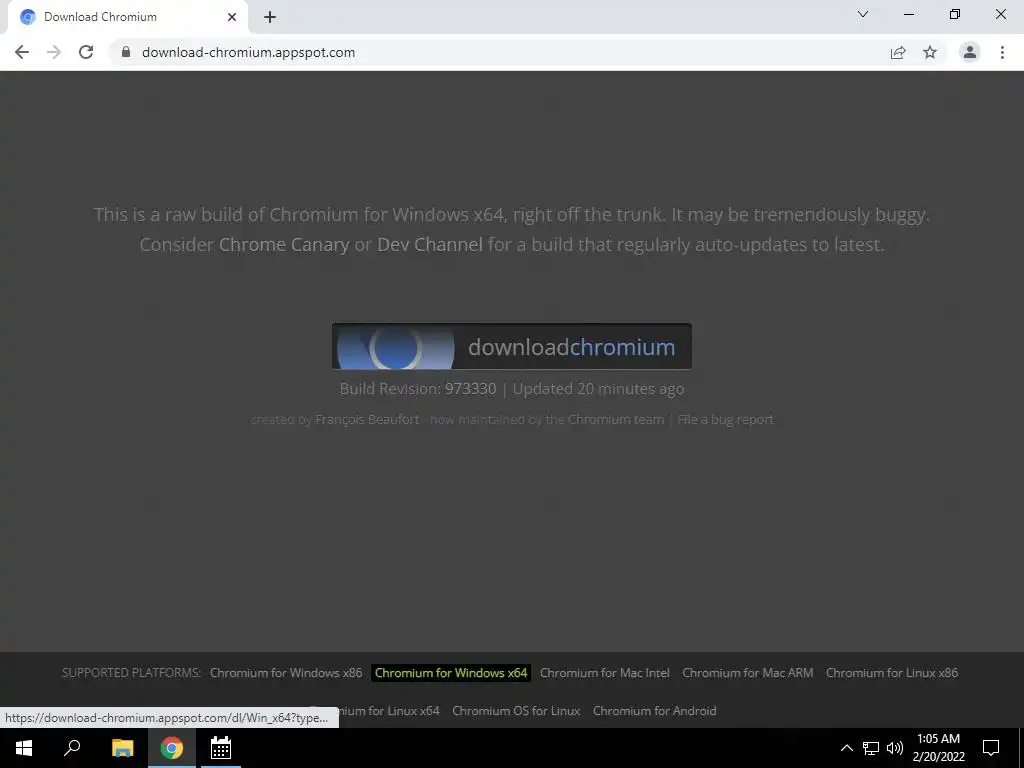The height and width of the screenshot is (768, 1024).
Task: Open the calendar app in taskbar
Action: click(x=221, y=748)
